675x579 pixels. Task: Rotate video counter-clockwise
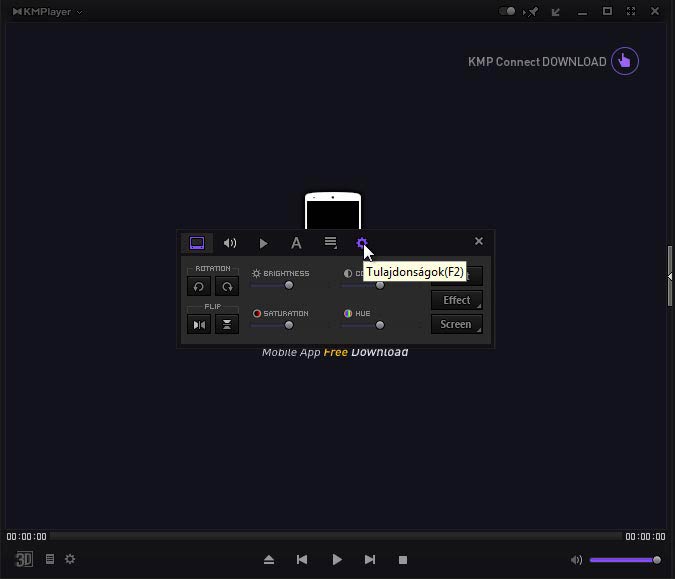point(199,287)
